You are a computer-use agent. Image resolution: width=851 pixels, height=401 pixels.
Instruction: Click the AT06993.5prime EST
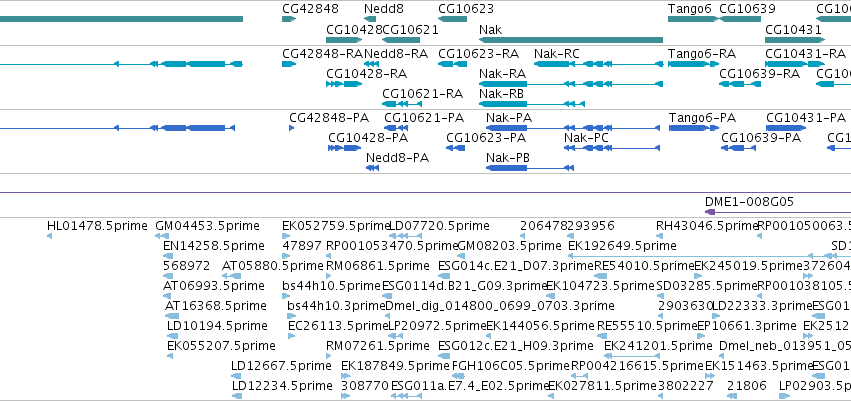167,296
